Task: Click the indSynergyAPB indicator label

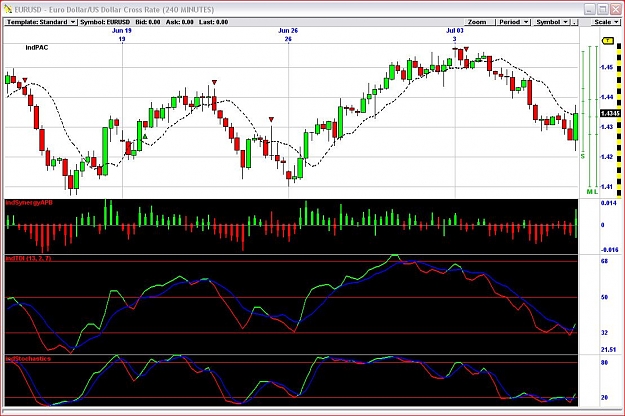Action: 29,203
